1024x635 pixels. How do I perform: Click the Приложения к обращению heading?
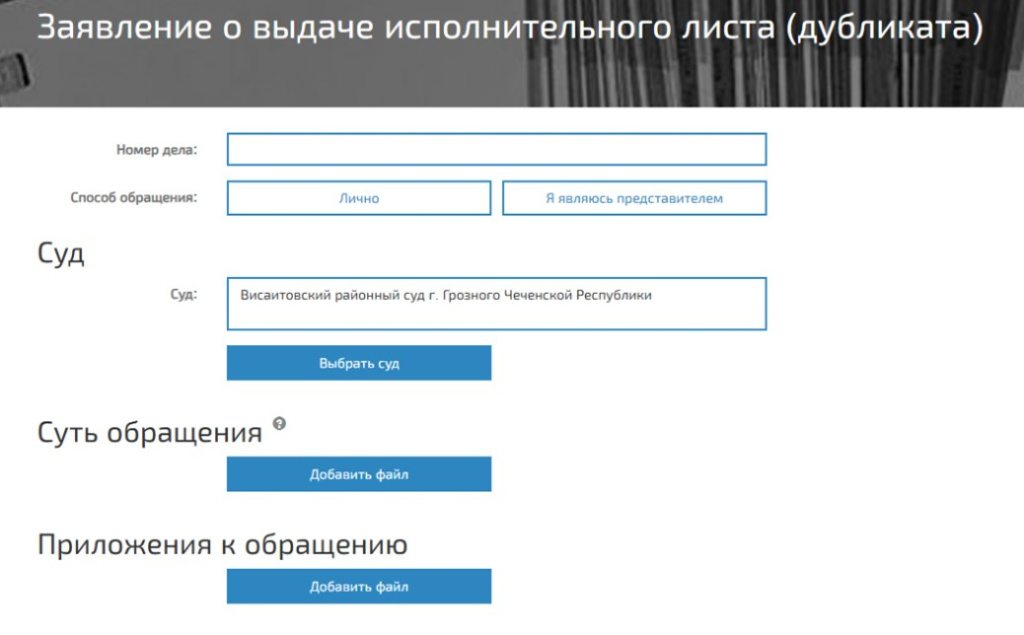tap(222, 544)
